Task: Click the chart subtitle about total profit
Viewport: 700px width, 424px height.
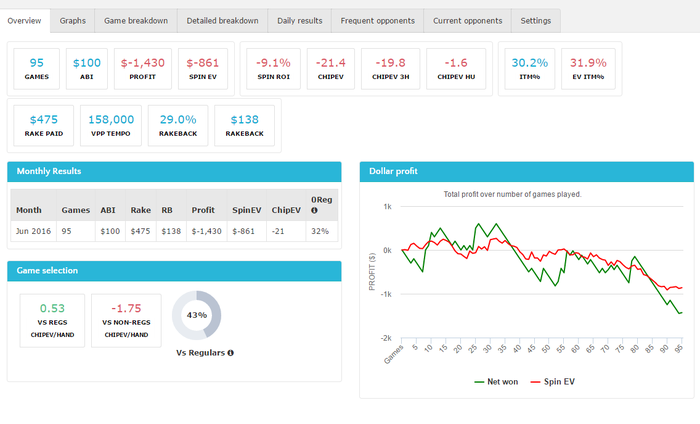Action: click(x=512, y=195)
